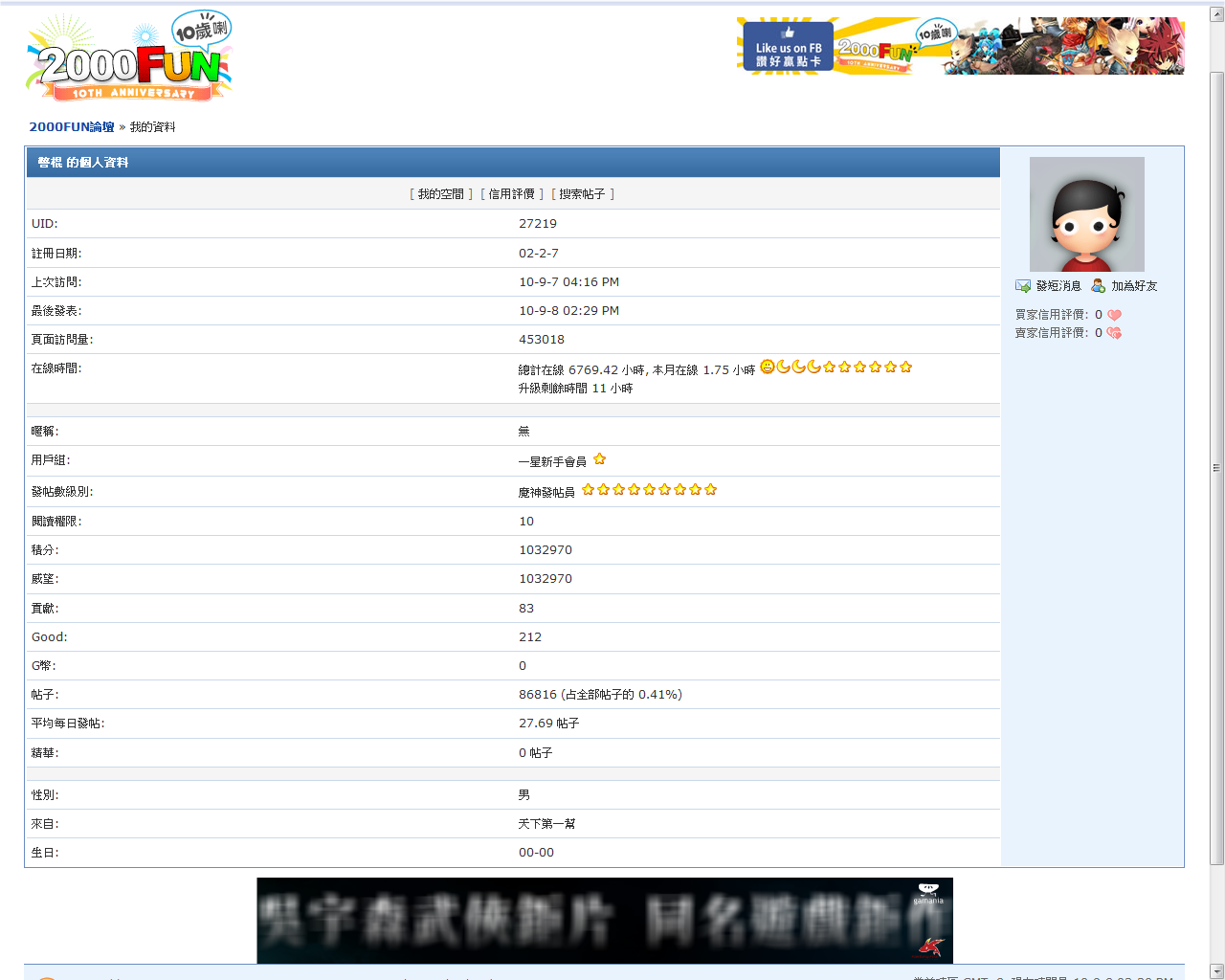Viewport: 1225px width, 980px height.
Task: Click the seller credit broken heart icon
Action: point(1114,333)
